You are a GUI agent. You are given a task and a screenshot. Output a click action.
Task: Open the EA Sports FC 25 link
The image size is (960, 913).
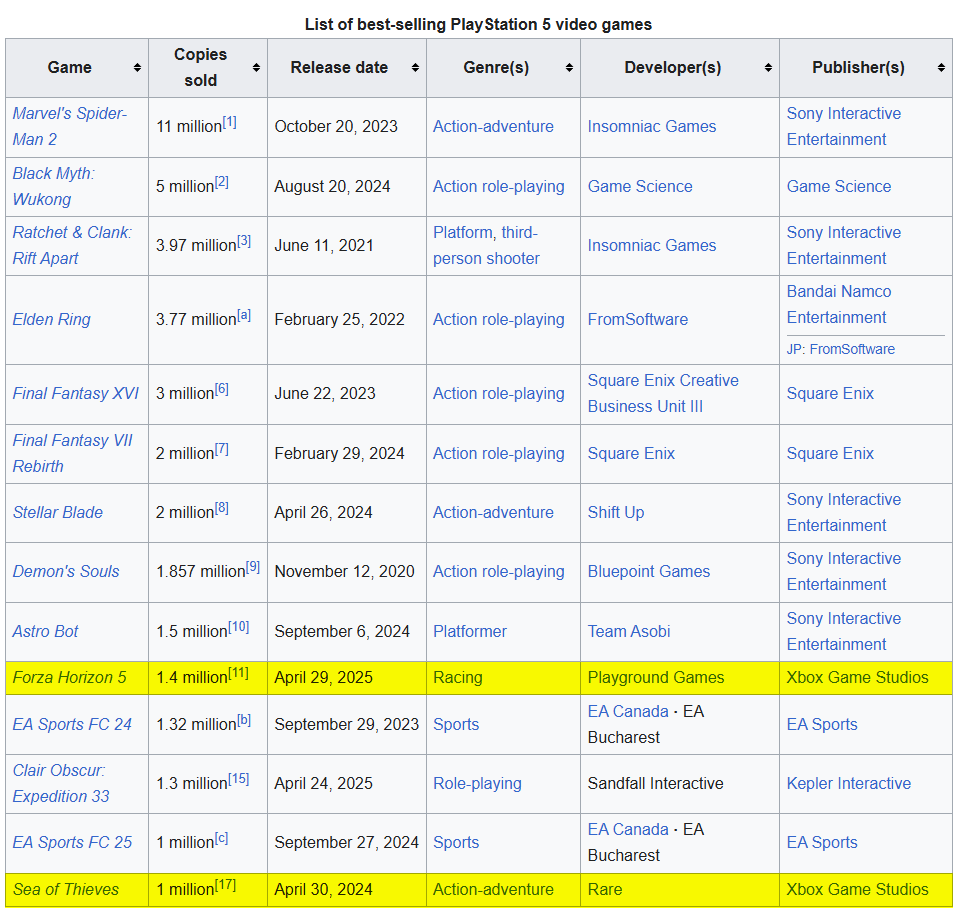tap(72, 843)
